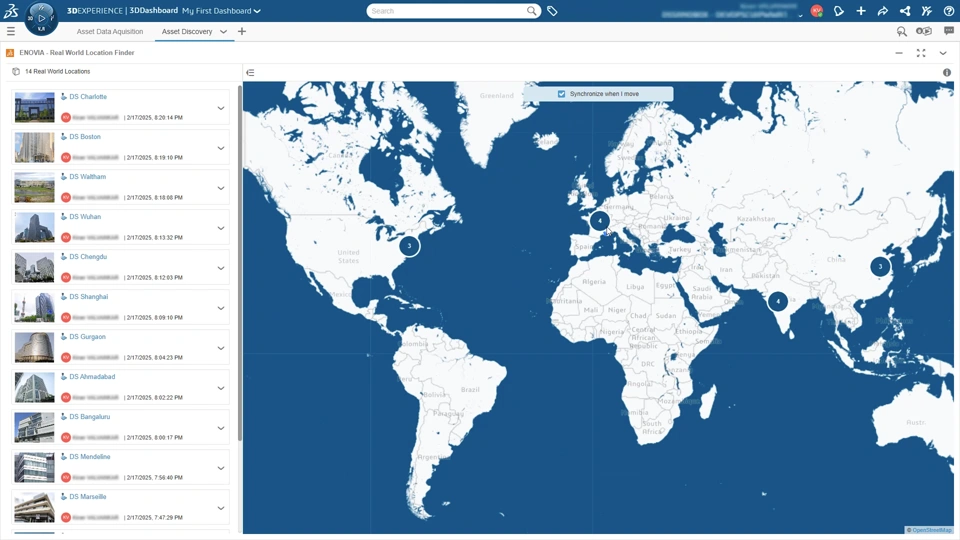Click the ENOVIA widget app icon
Screen dimensions: 960x540
[10, 53]
